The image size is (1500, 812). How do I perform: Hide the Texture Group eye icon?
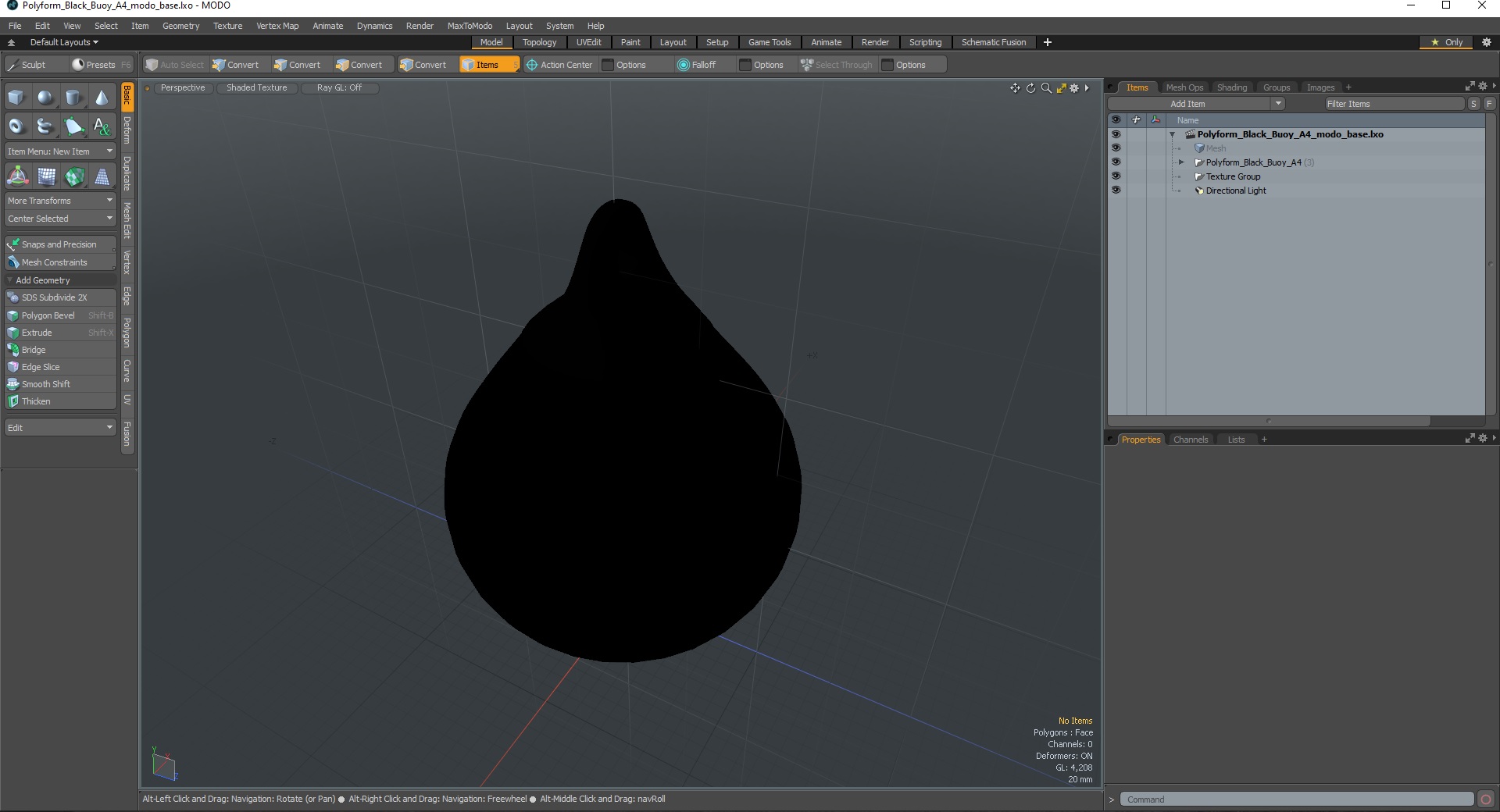pyautogui.click(x=1116, y=176)
